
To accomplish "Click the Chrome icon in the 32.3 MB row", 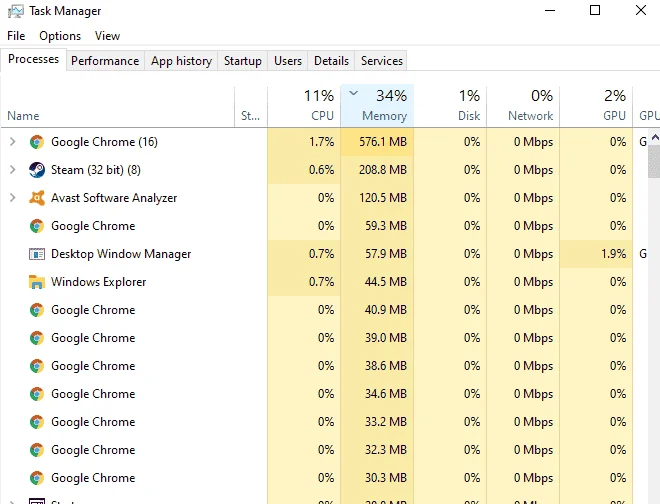I will (37, 450).
